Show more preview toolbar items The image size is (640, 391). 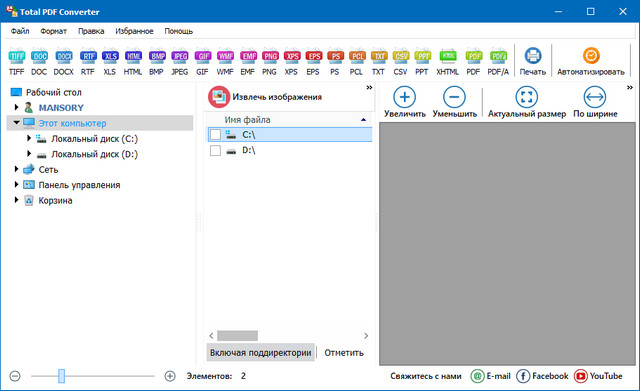pos(629,87)
